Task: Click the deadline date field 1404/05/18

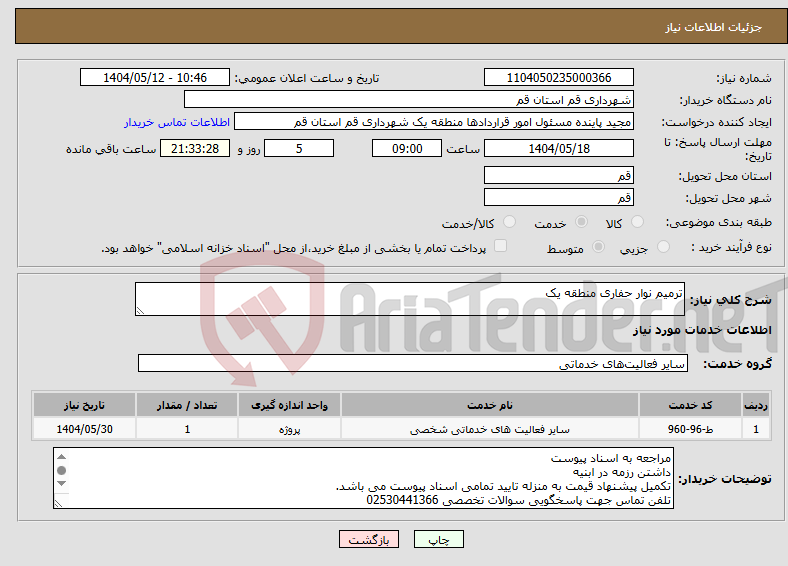Action: click(558, 148)
